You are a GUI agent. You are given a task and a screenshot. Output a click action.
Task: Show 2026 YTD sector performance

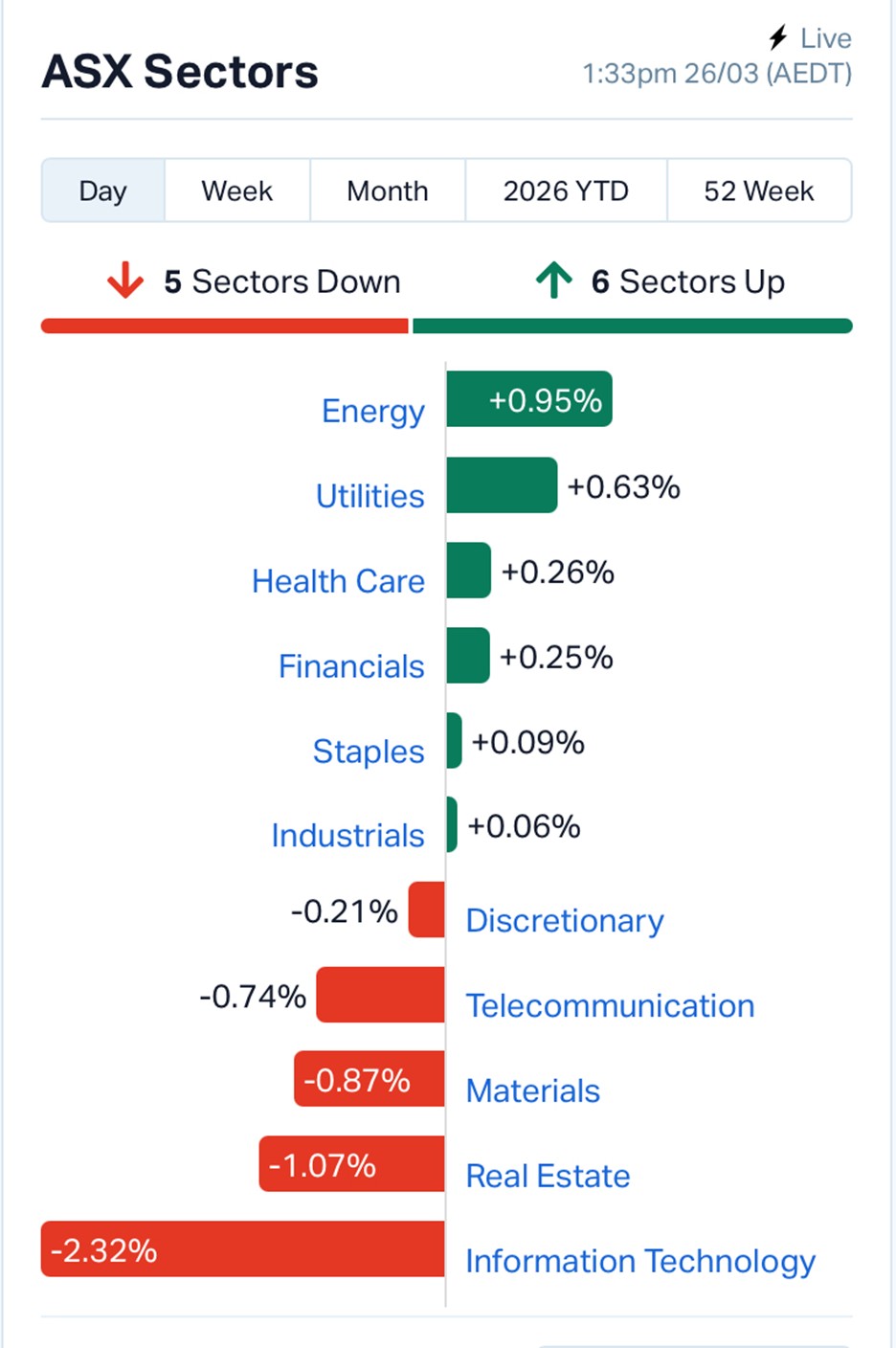coord(566,191)
